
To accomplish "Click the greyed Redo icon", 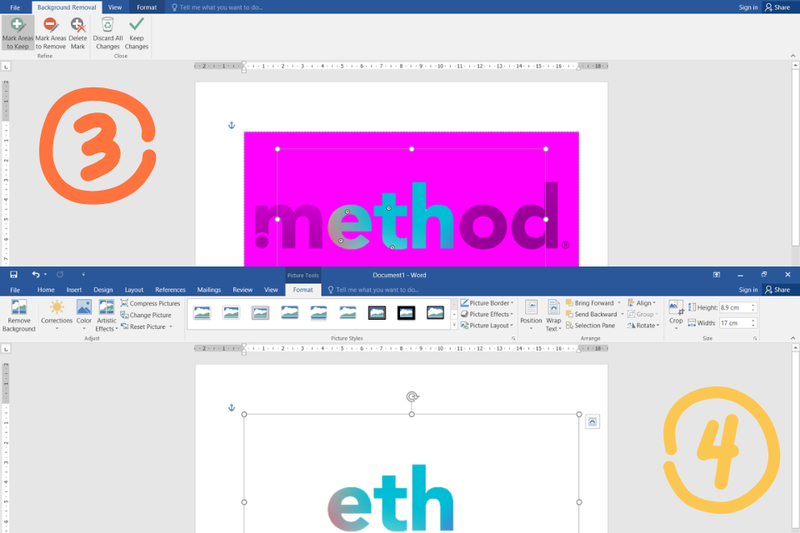I will pyautogui.click(x=60, y=274).
